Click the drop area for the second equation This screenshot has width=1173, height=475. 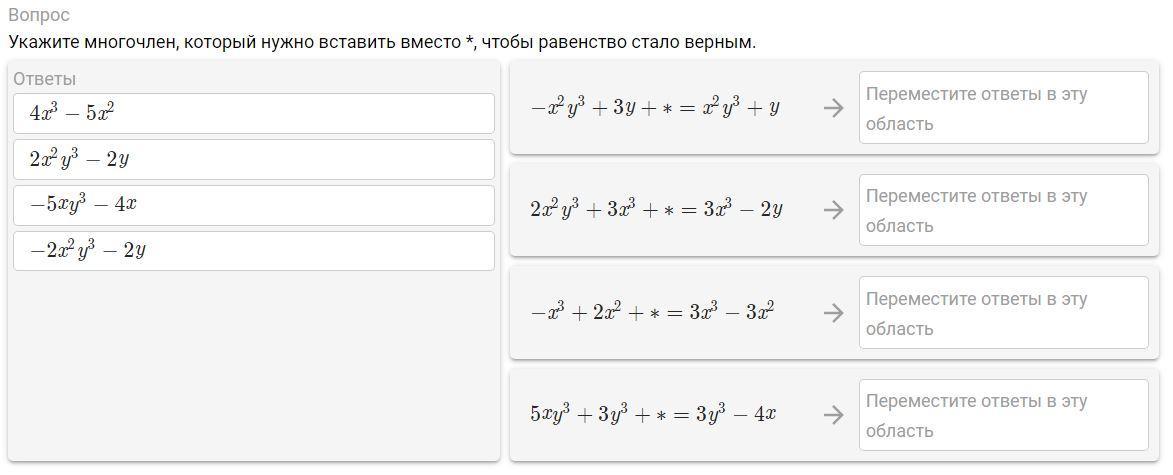tap(1003, 210)
